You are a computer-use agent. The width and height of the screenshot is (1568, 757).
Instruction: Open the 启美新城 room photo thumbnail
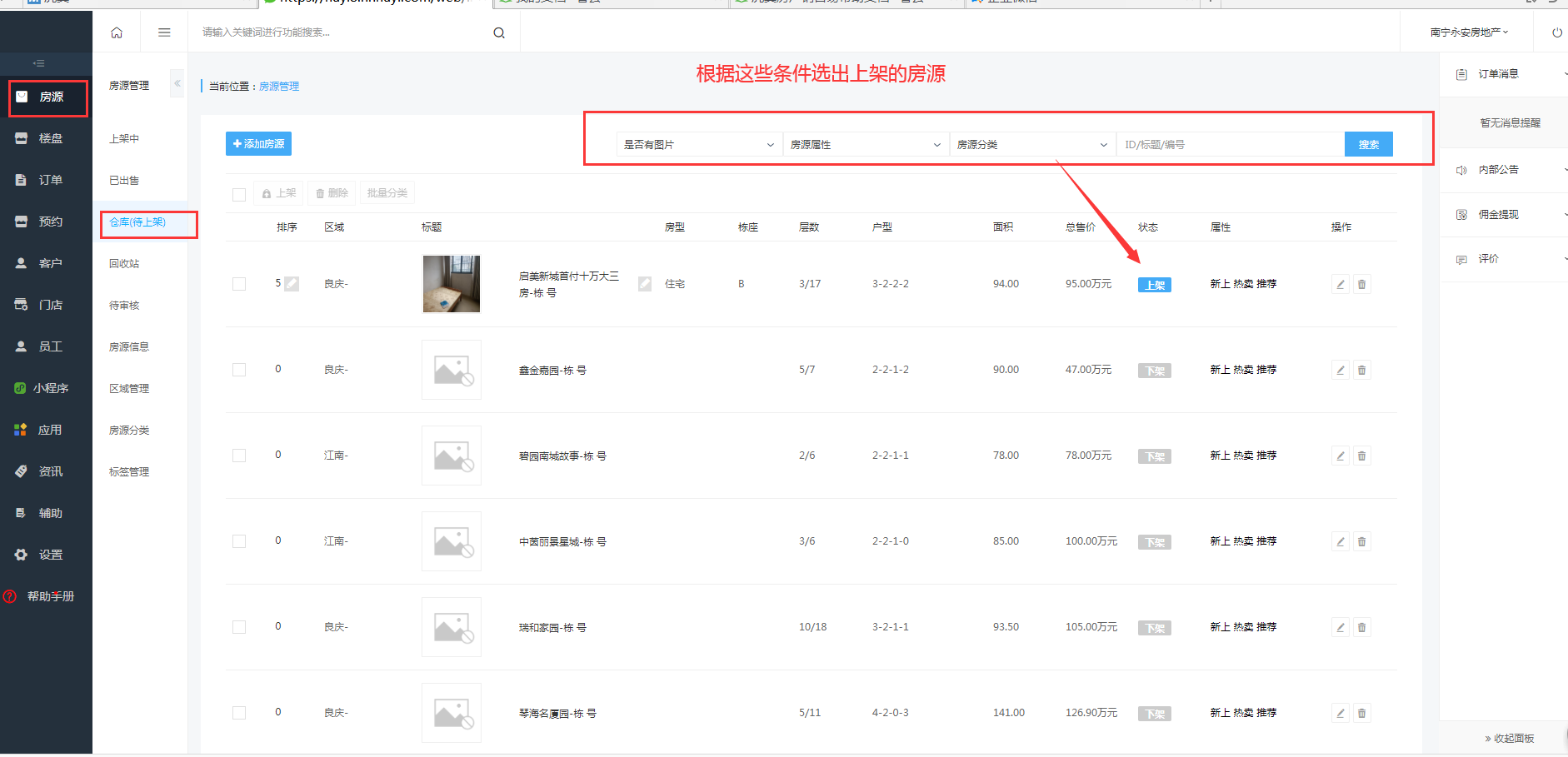pyautogui.click(x=452, y=284)
